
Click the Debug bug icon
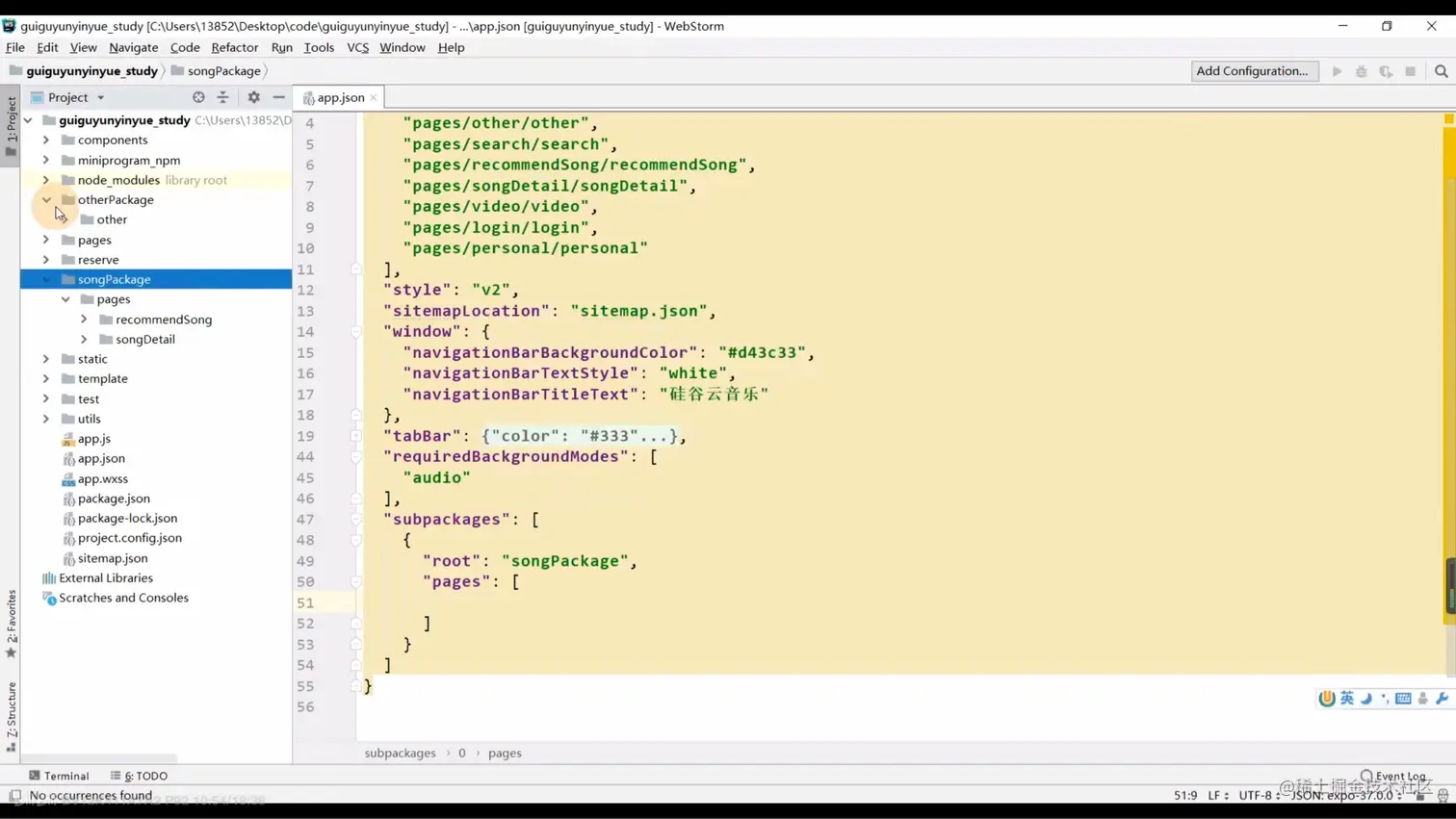point(1362,71)
